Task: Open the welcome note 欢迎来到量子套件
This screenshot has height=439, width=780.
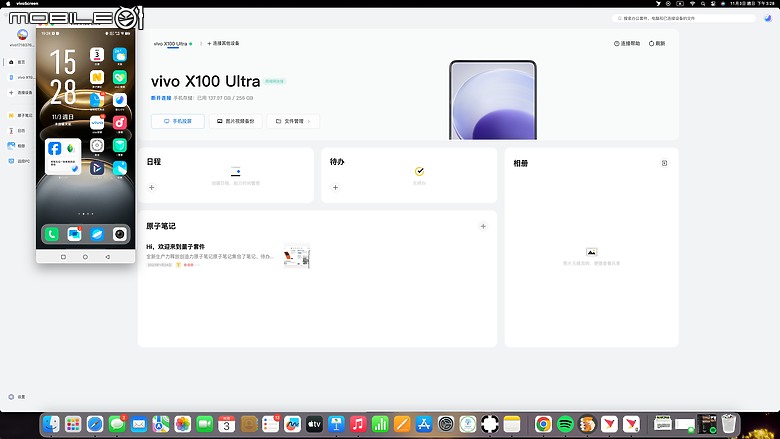Action: 175,247
